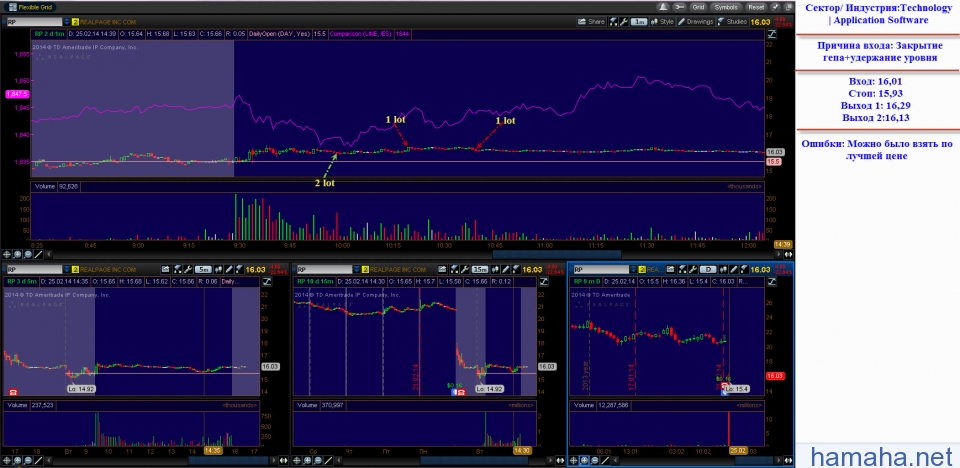Click the Grid button in top bar
The width and height of the screenshot is (960, 468).
click(x=697, y=6)
